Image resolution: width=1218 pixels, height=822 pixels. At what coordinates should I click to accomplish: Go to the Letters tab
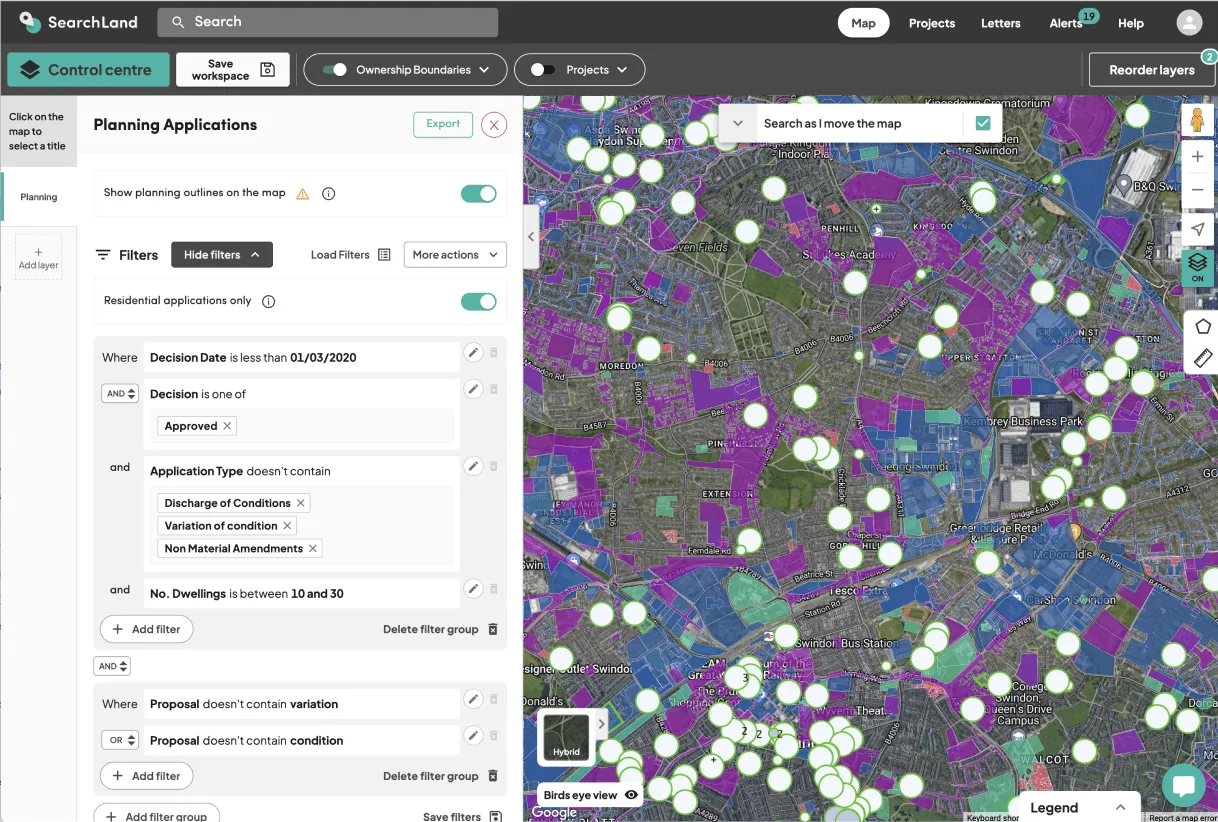point(1000,23)
